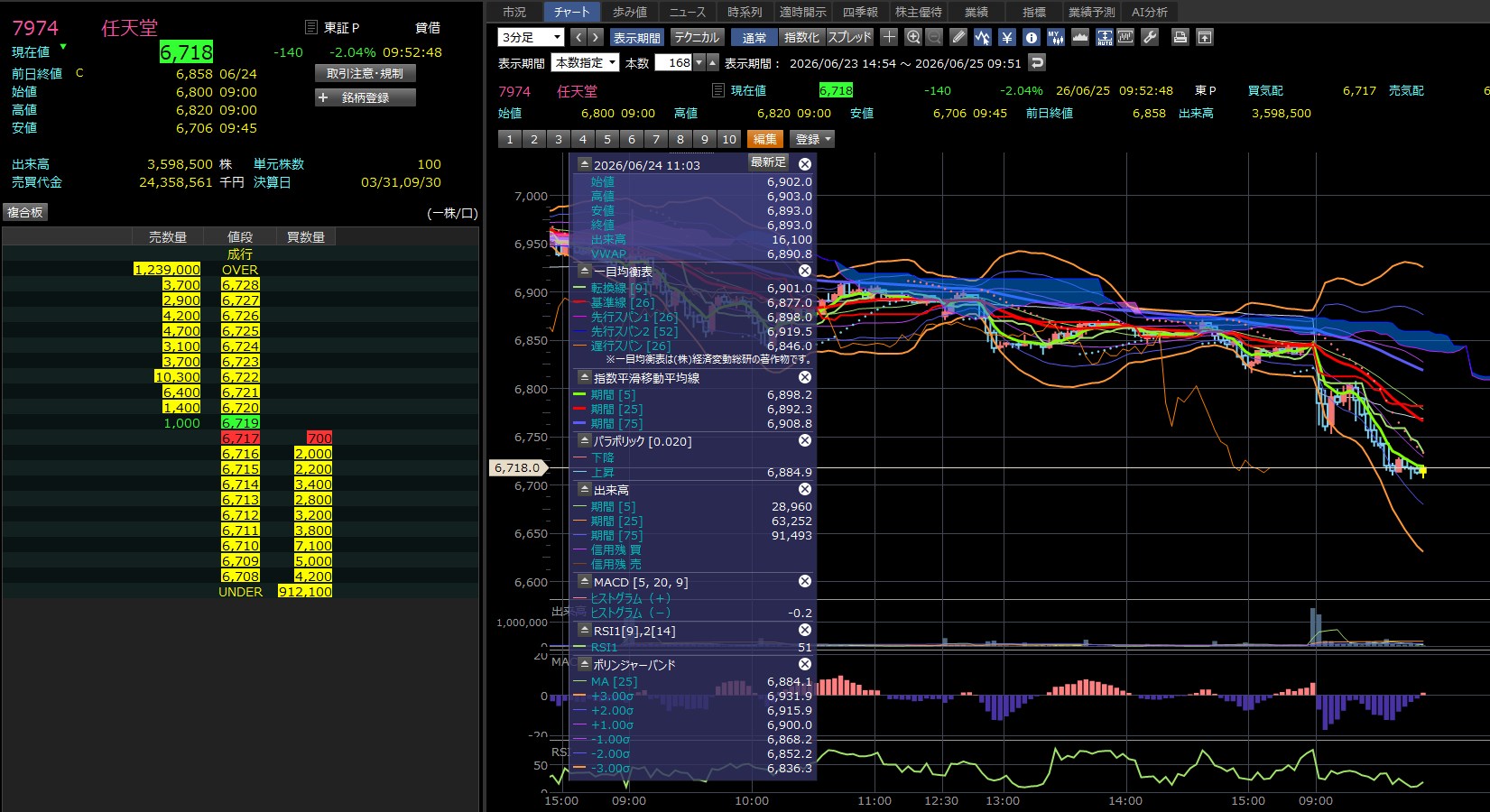Viewport: 1490px width, 812px height.
Task: Switch to the 四季報 tab
Action: tap(860, 12)
